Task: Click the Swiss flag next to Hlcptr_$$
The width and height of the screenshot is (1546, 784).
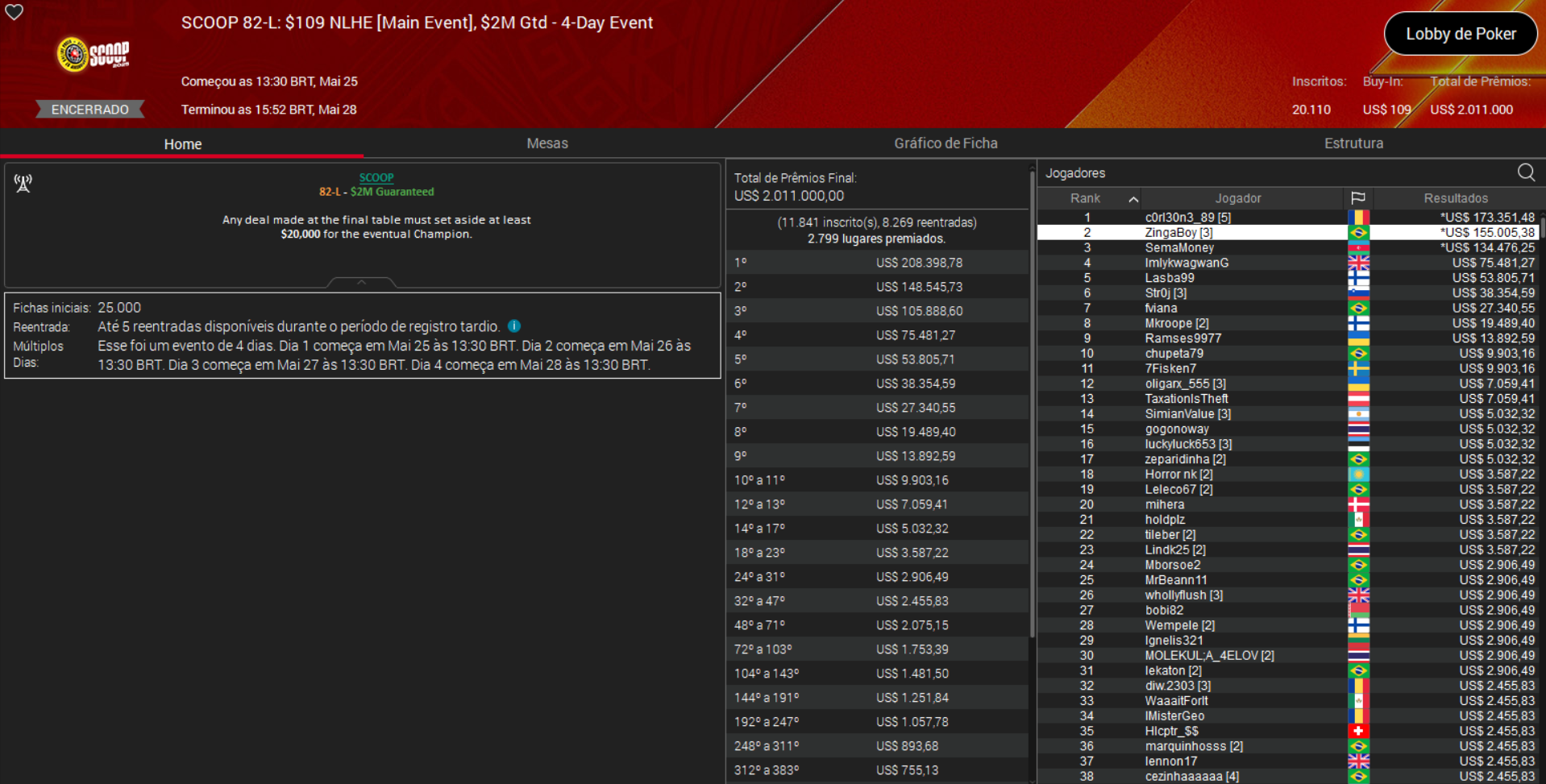Action: (1358, 731)
